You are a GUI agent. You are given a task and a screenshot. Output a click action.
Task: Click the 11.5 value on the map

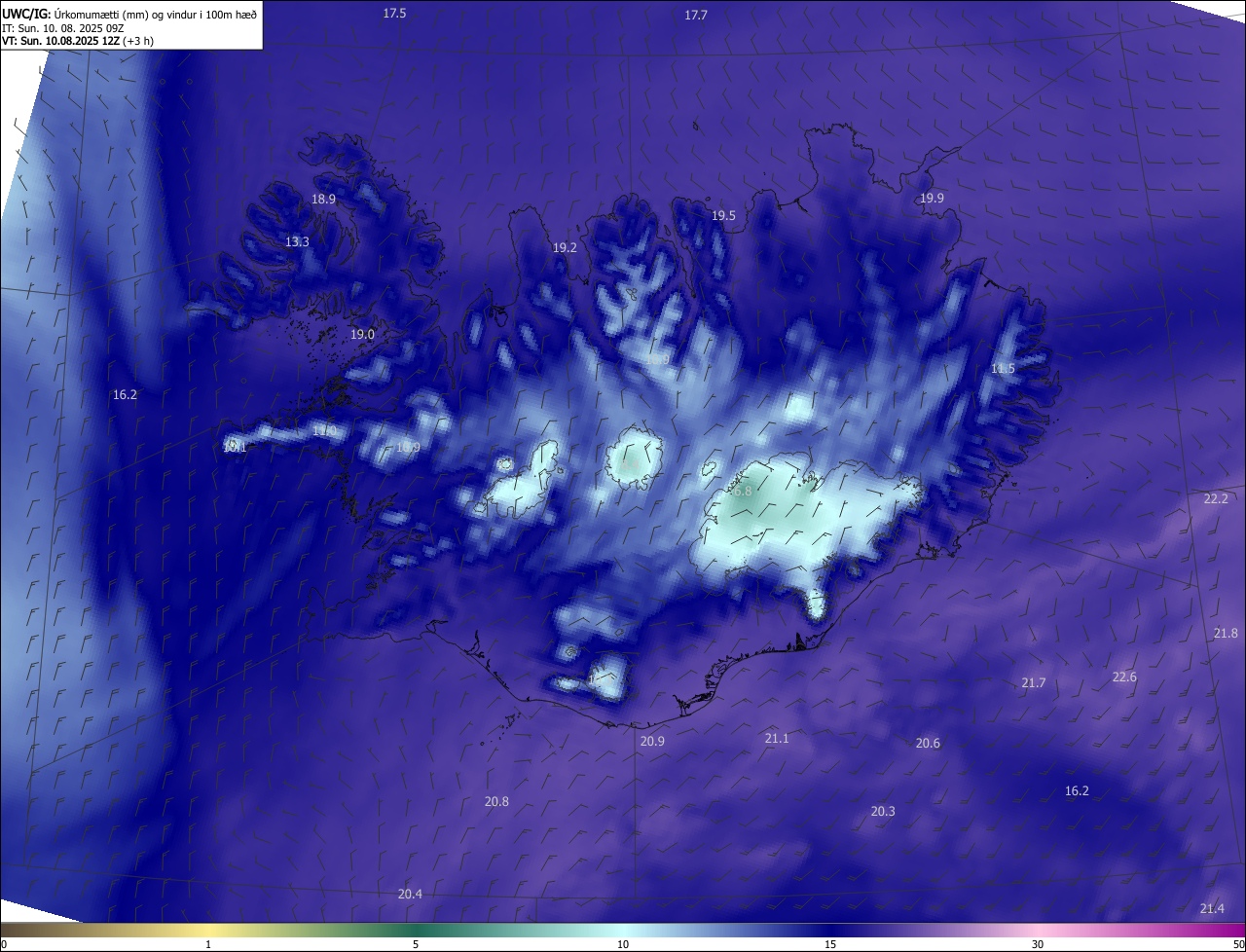pyautogui.click(x=1003, y=369)
